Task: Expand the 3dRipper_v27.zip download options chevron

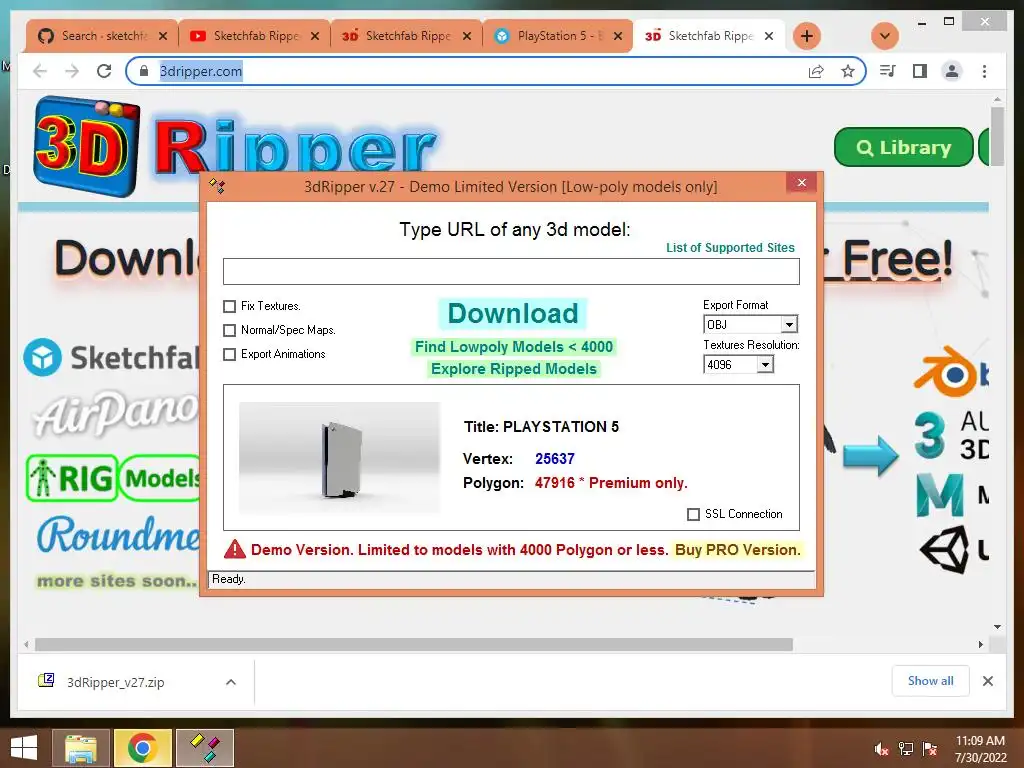Action: pyautogui.click(x=231, y=682)
